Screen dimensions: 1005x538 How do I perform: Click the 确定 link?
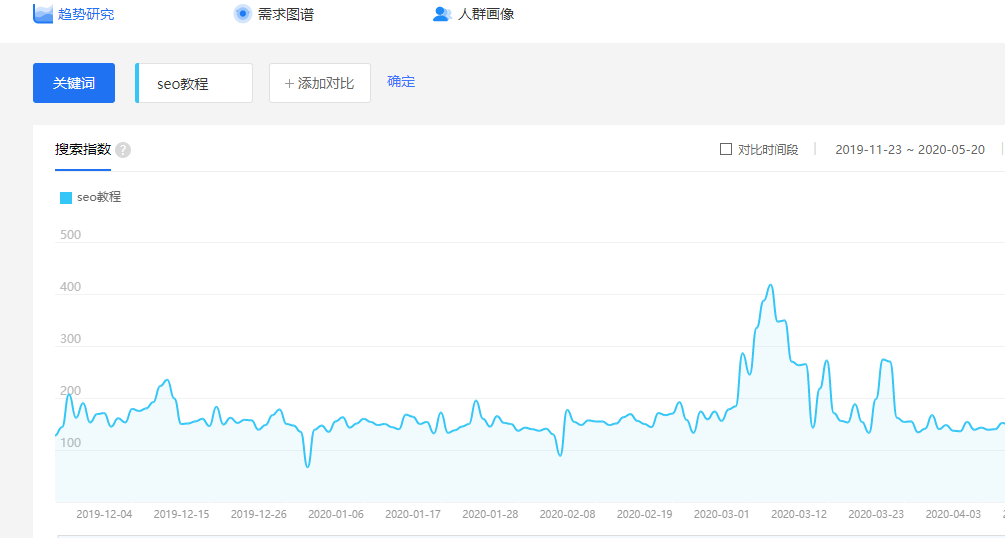tap(401, 81)
